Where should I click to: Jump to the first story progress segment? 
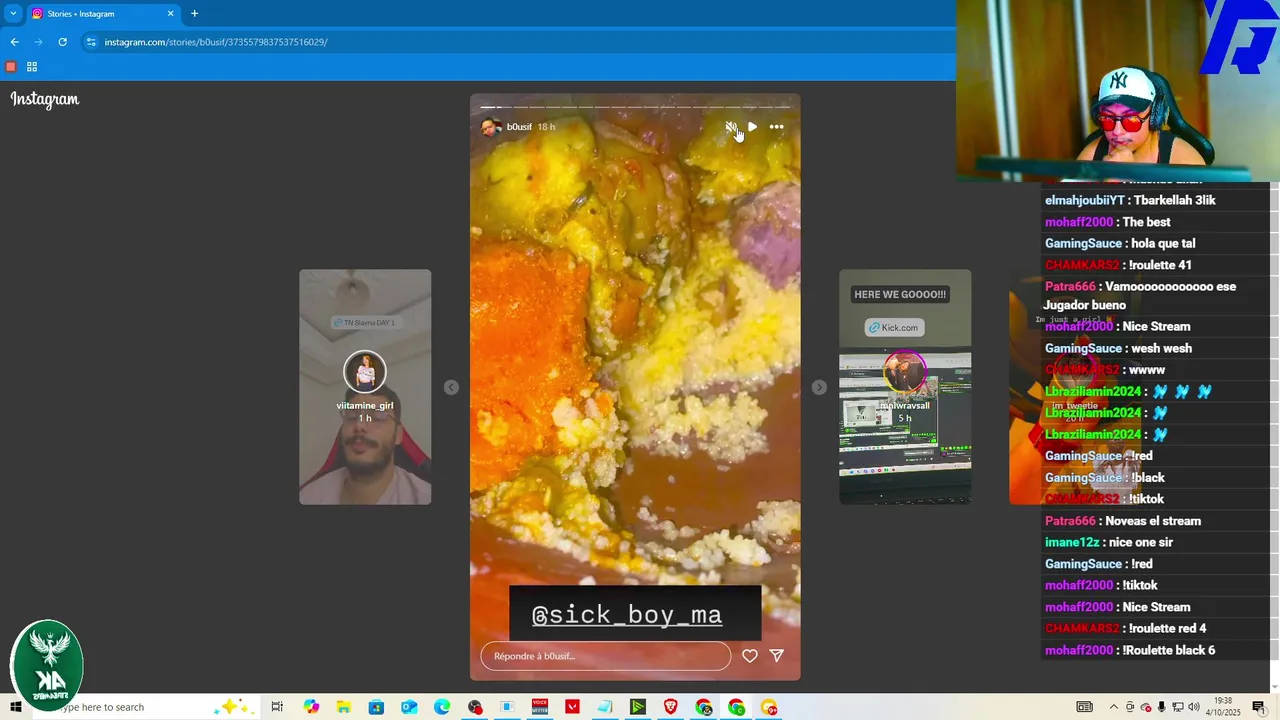(490, 107)
